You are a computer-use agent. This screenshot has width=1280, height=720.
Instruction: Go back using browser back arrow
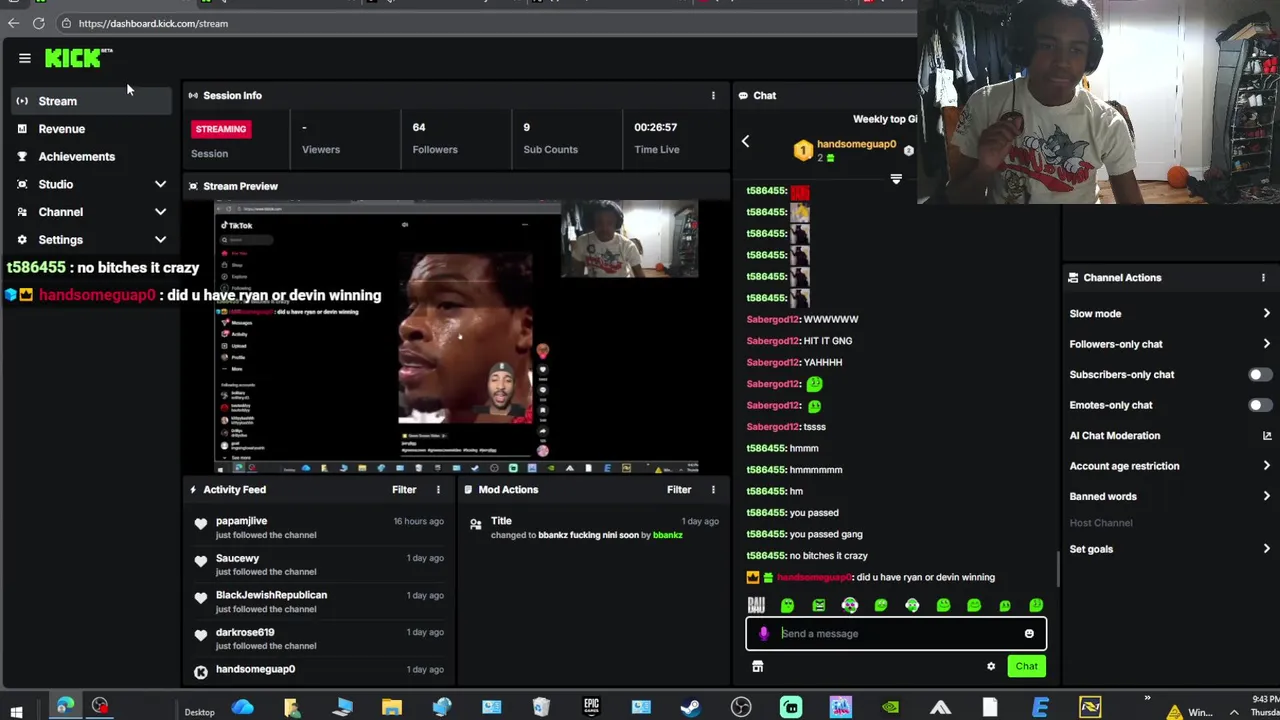pyautogui.click(x=13, y=23)
